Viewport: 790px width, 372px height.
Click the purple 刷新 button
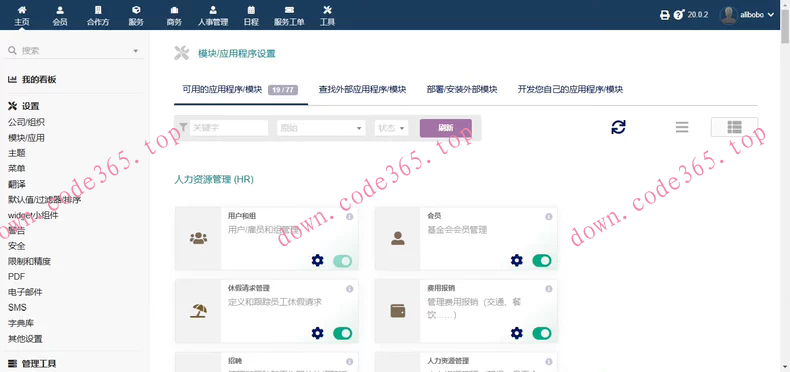point(446,128)
